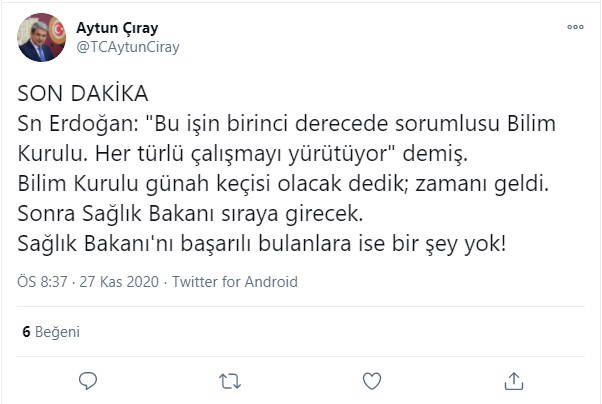
Task: Click the SON DAKİKA line of the tweet
Action: (83, 95)
